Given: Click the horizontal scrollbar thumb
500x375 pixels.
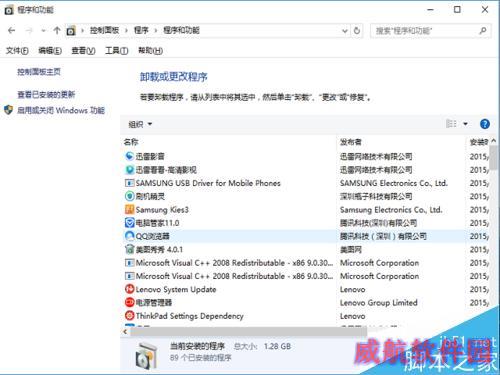Looking at the screenshot, I should [248, 332].
